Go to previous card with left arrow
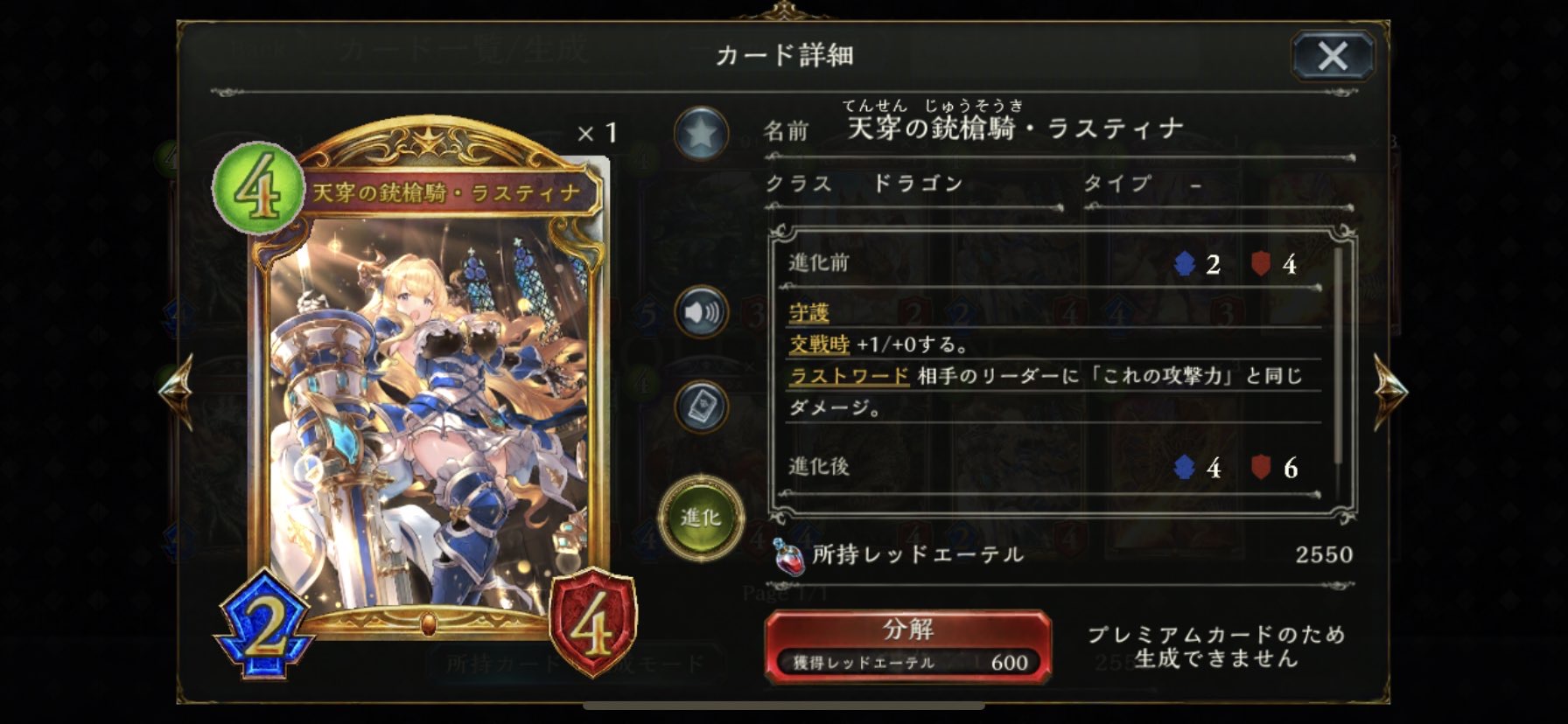The height and width of the screenshot is (724, 1568). 176,391
